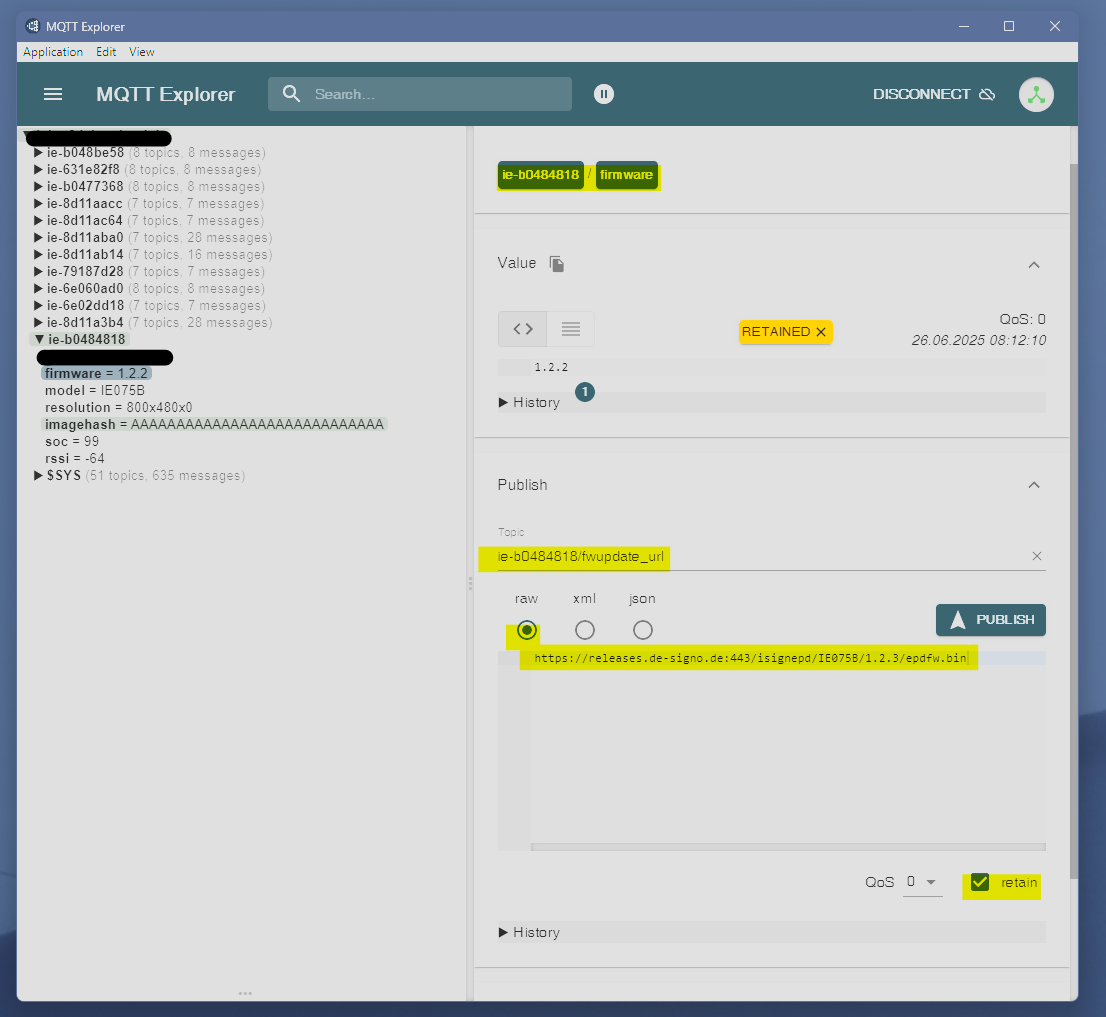Switch to raw text value view
The width and height of the screenshot is (1106, 1017).
click(571, 329)
